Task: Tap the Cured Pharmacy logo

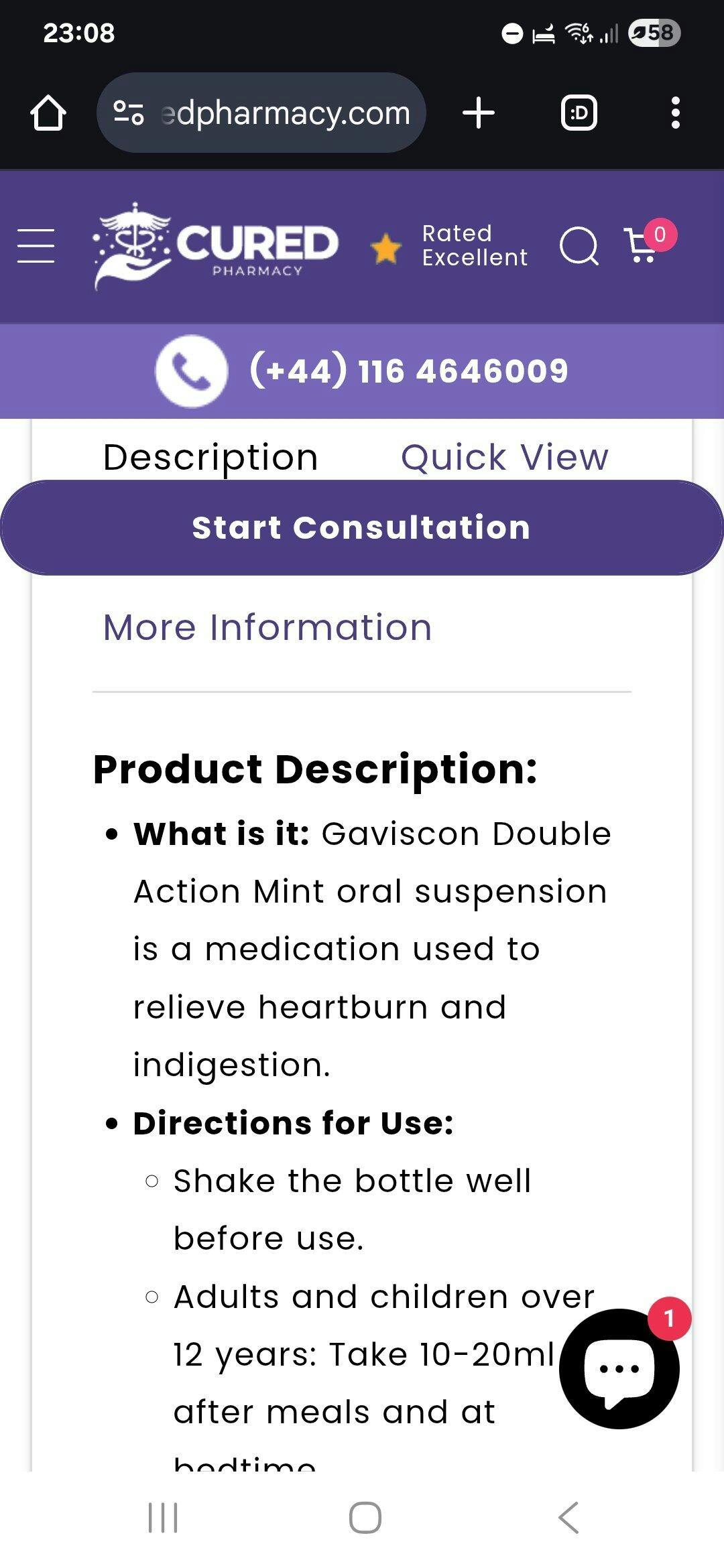Action: tap(215, 246)
